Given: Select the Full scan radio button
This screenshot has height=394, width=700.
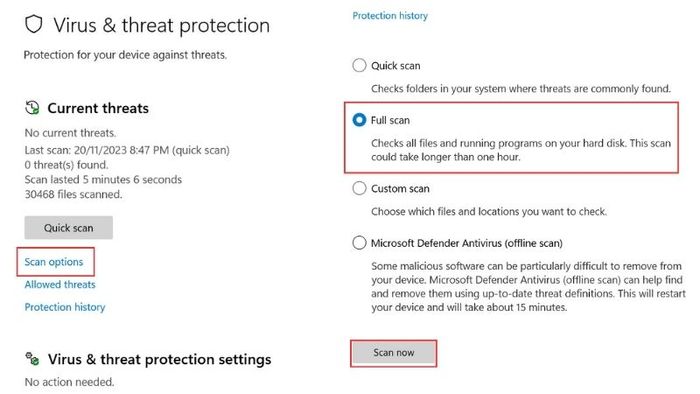Looking at the screenshot, I should (359, 120).
